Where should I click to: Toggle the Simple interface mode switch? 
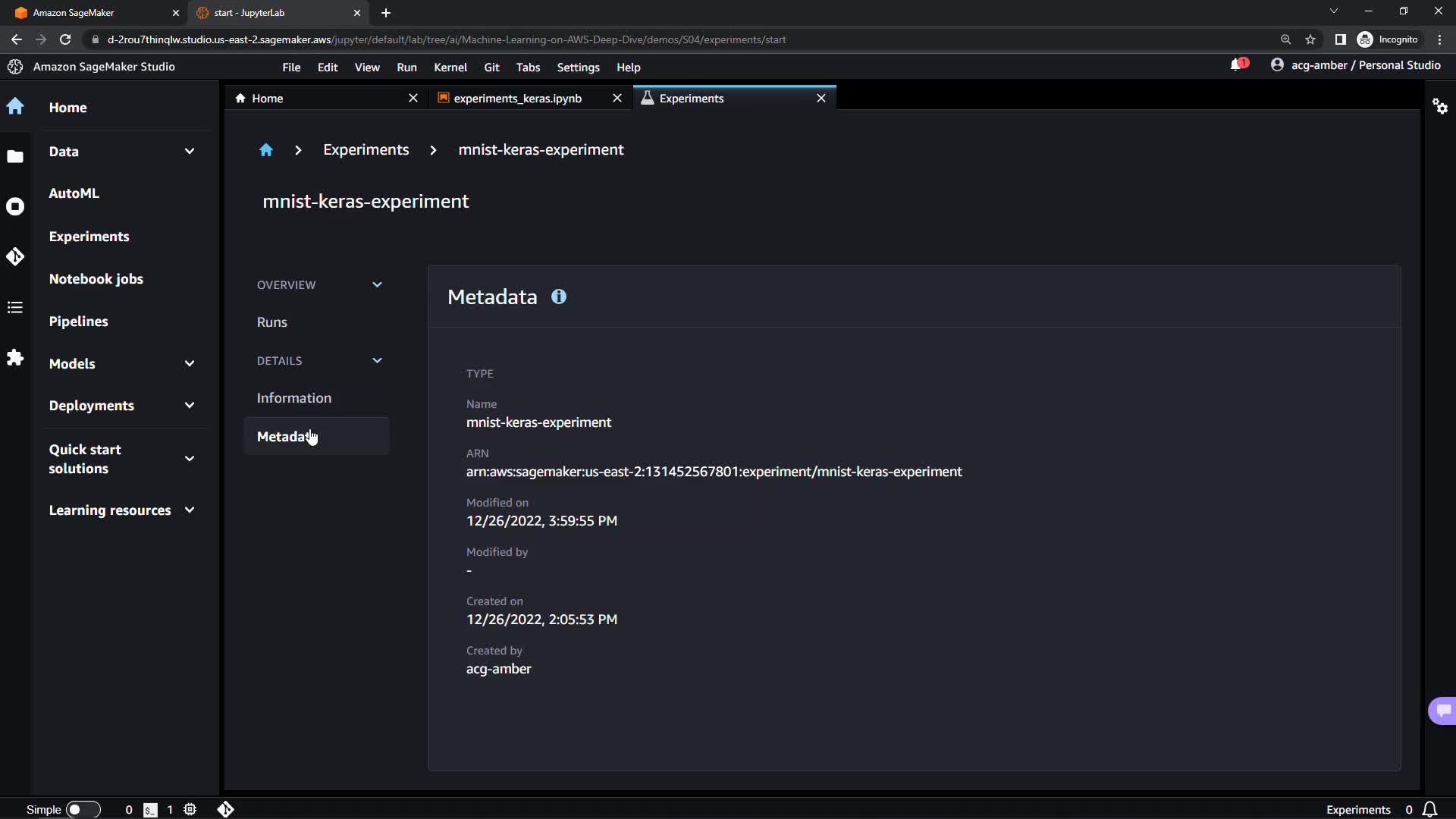point(83,809)
